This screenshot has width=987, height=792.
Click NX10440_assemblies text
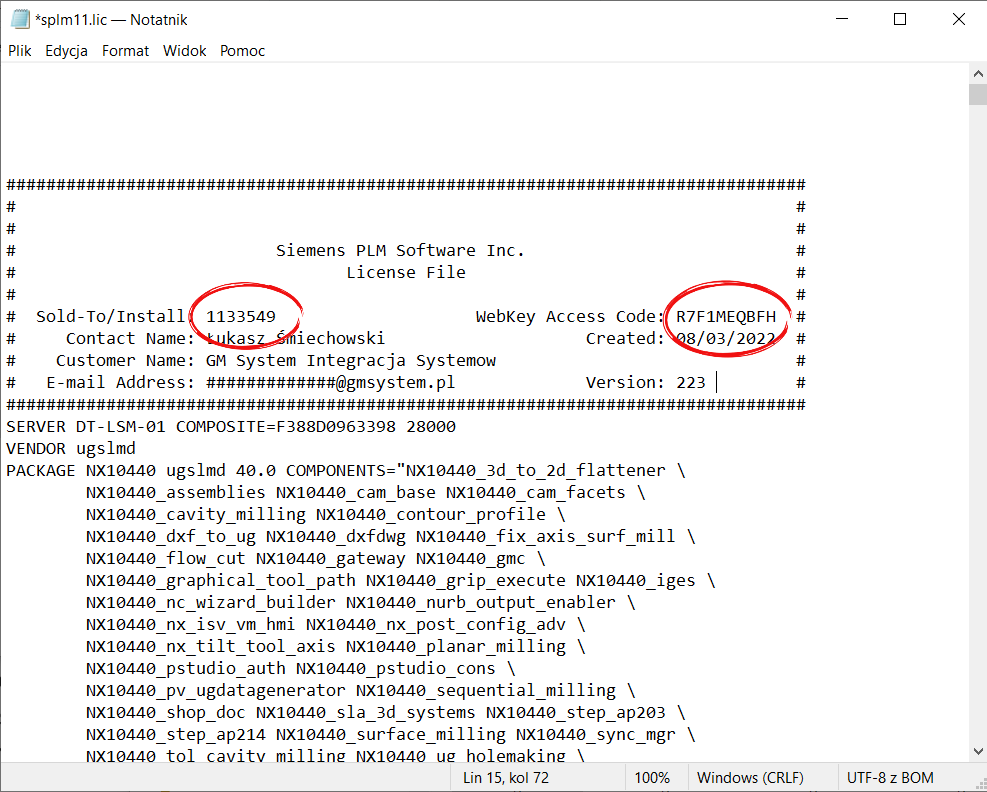[176, 492]
